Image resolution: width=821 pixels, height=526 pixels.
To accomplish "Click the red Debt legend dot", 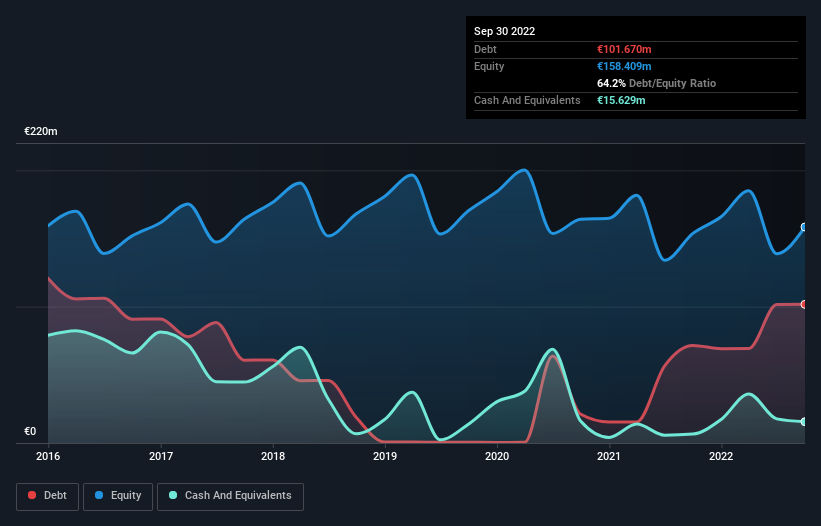I will [x=32, y=495].
